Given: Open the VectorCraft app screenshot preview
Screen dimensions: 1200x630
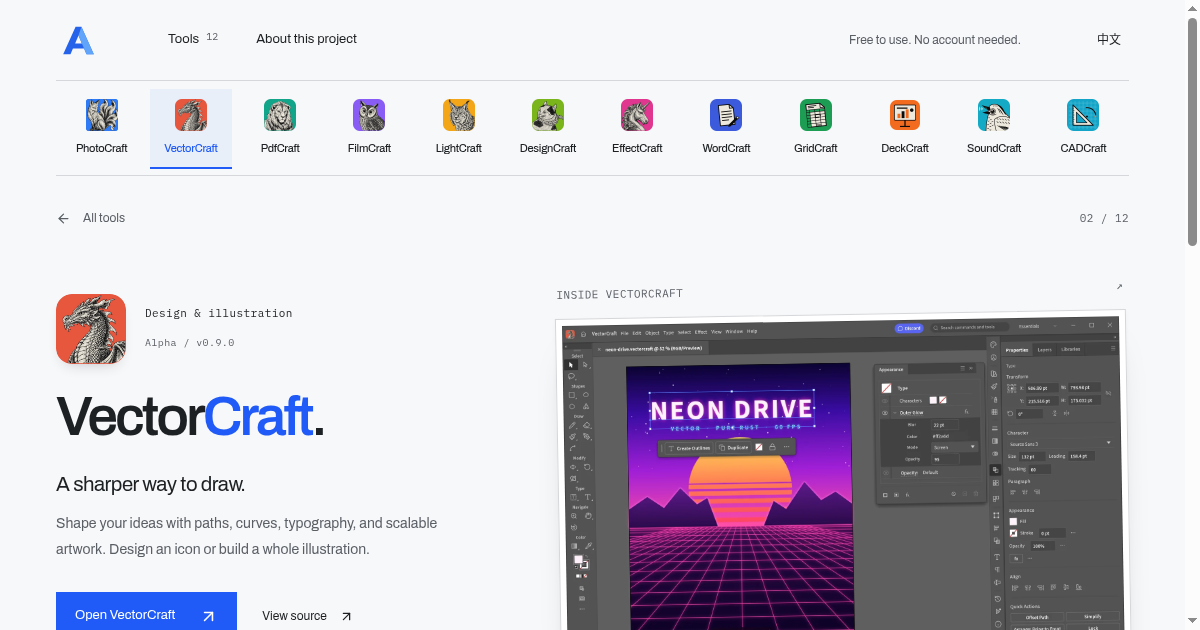Looking at the screenshot, I should (840, 470).
